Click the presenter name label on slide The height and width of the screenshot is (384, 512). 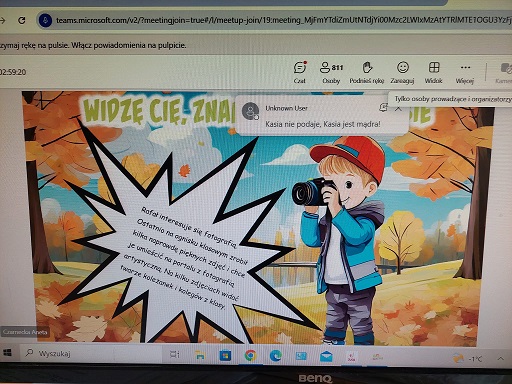click(25, 332)
